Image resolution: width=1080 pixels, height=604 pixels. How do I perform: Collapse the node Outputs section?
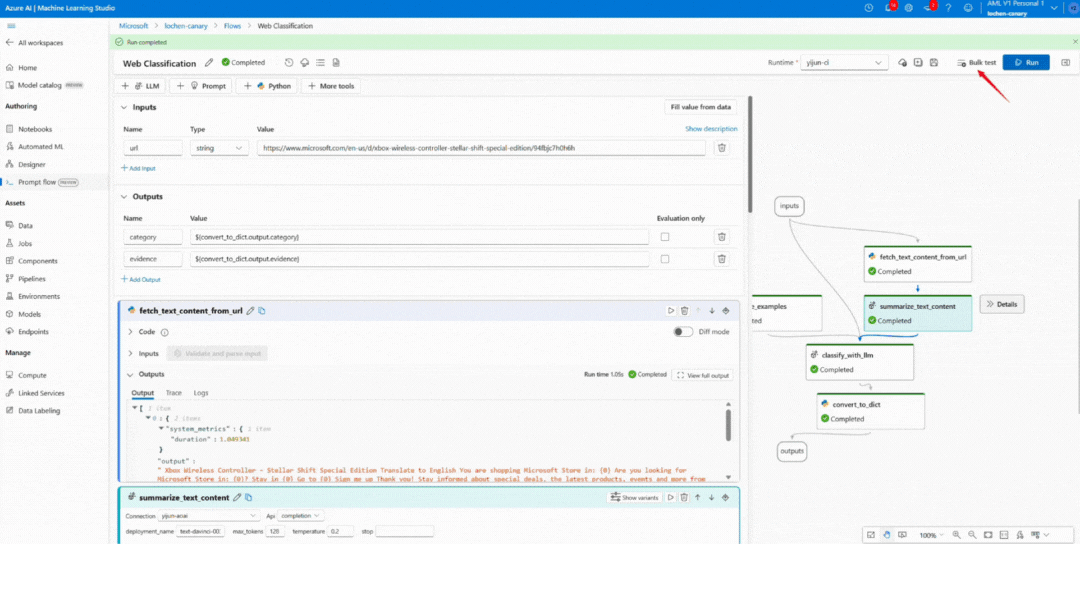click(130, 375)
